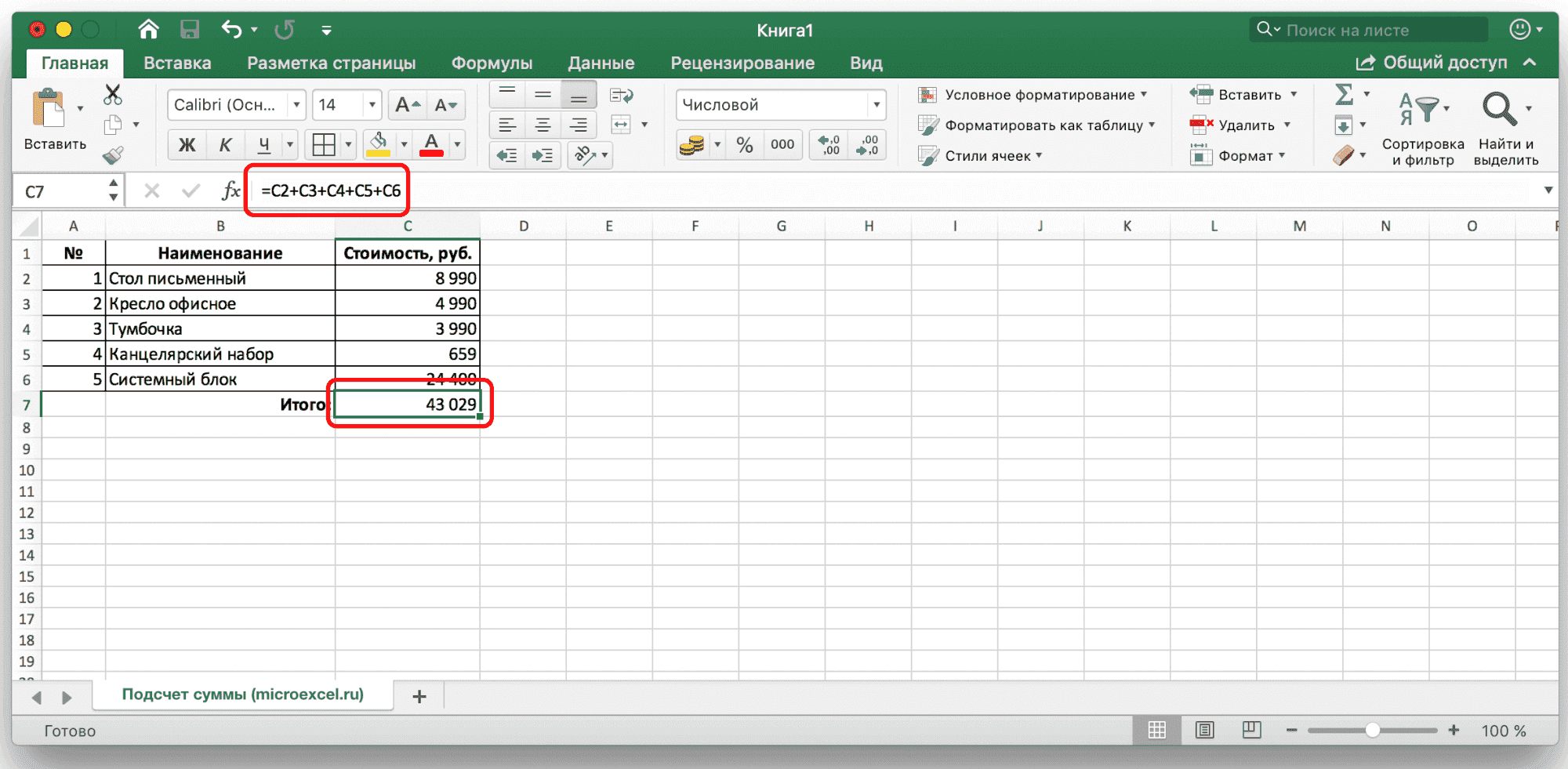Toggle bold formatting (Ж)

pyautogui.click(x=187, y=145)
